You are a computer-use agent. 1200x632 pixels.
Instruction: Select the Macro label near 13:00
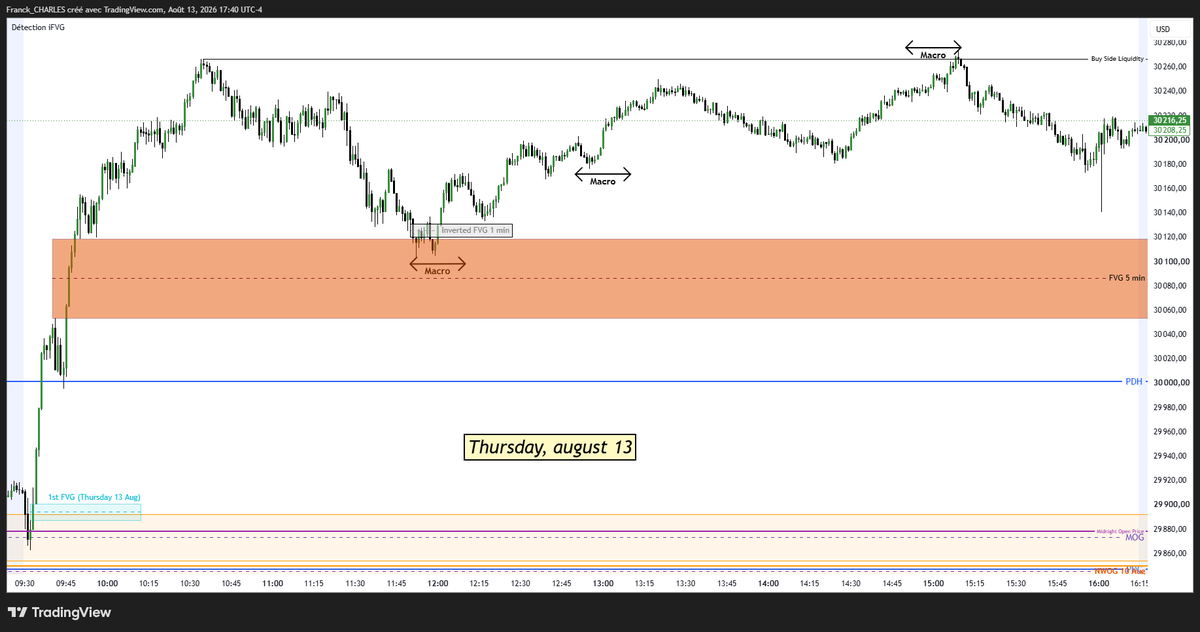603,182
